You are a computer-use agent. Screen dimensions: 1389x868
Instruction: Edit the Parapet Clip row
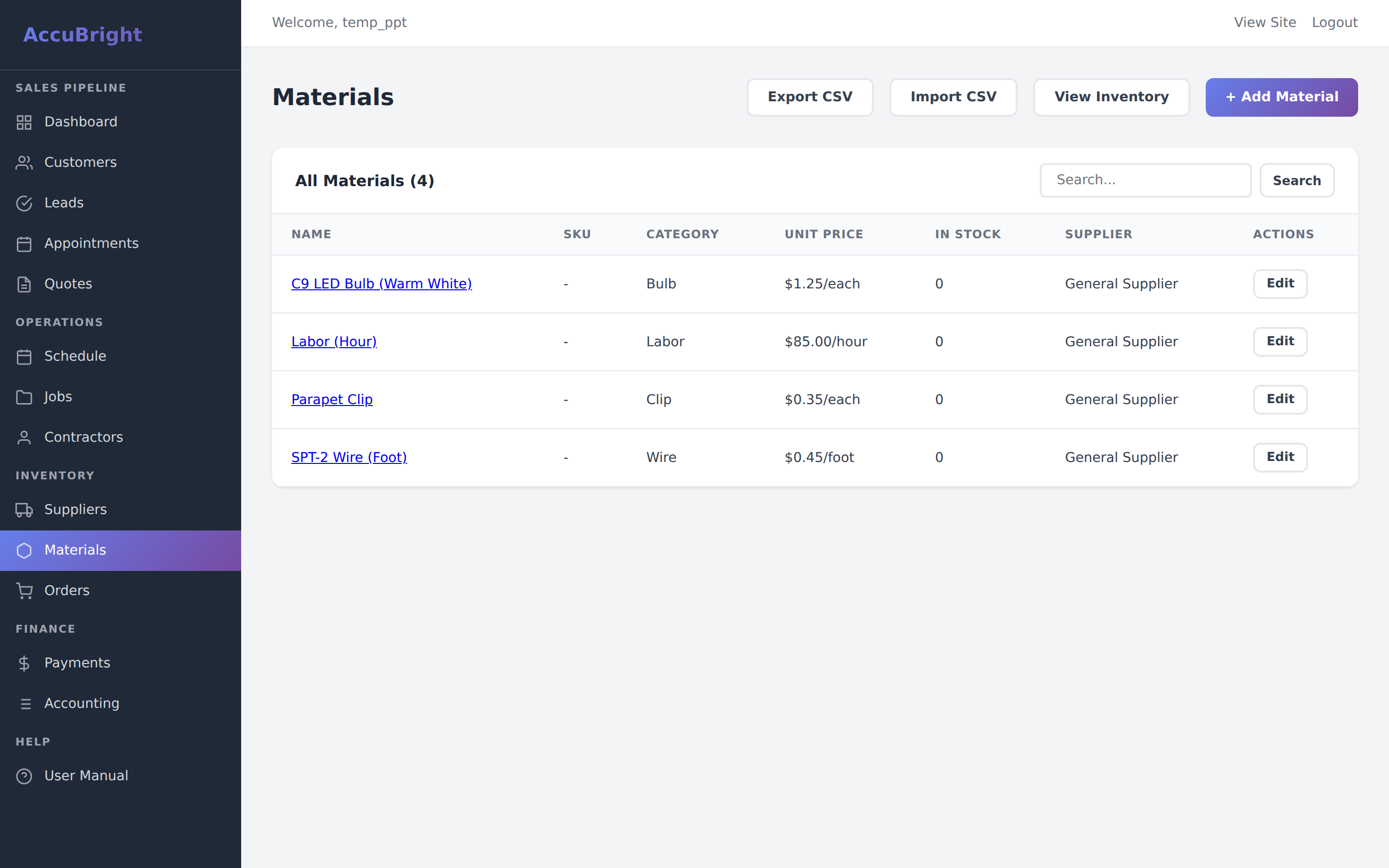(x=1280, y=399)
